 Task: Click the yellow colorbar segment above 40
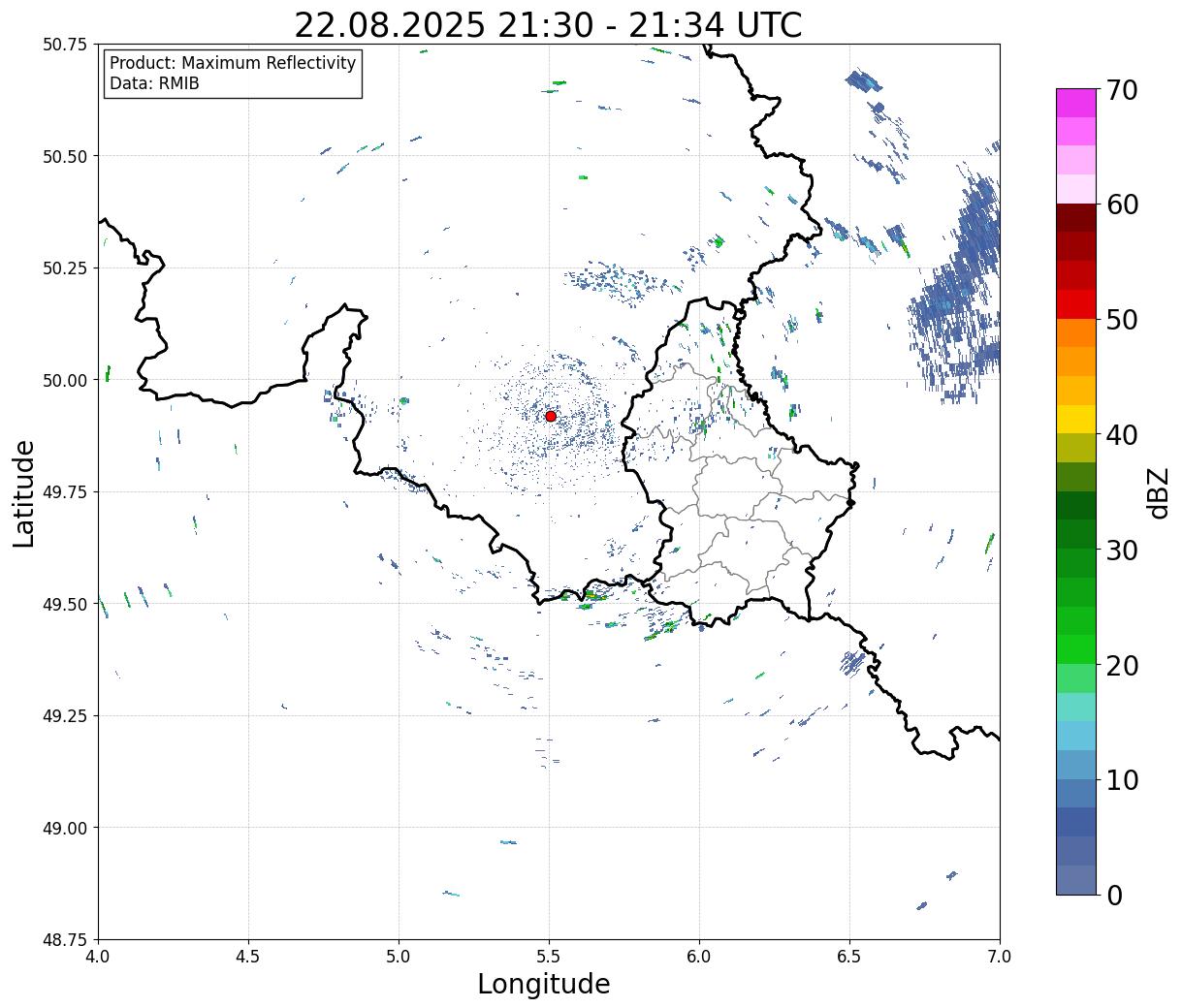(1076, 420)
